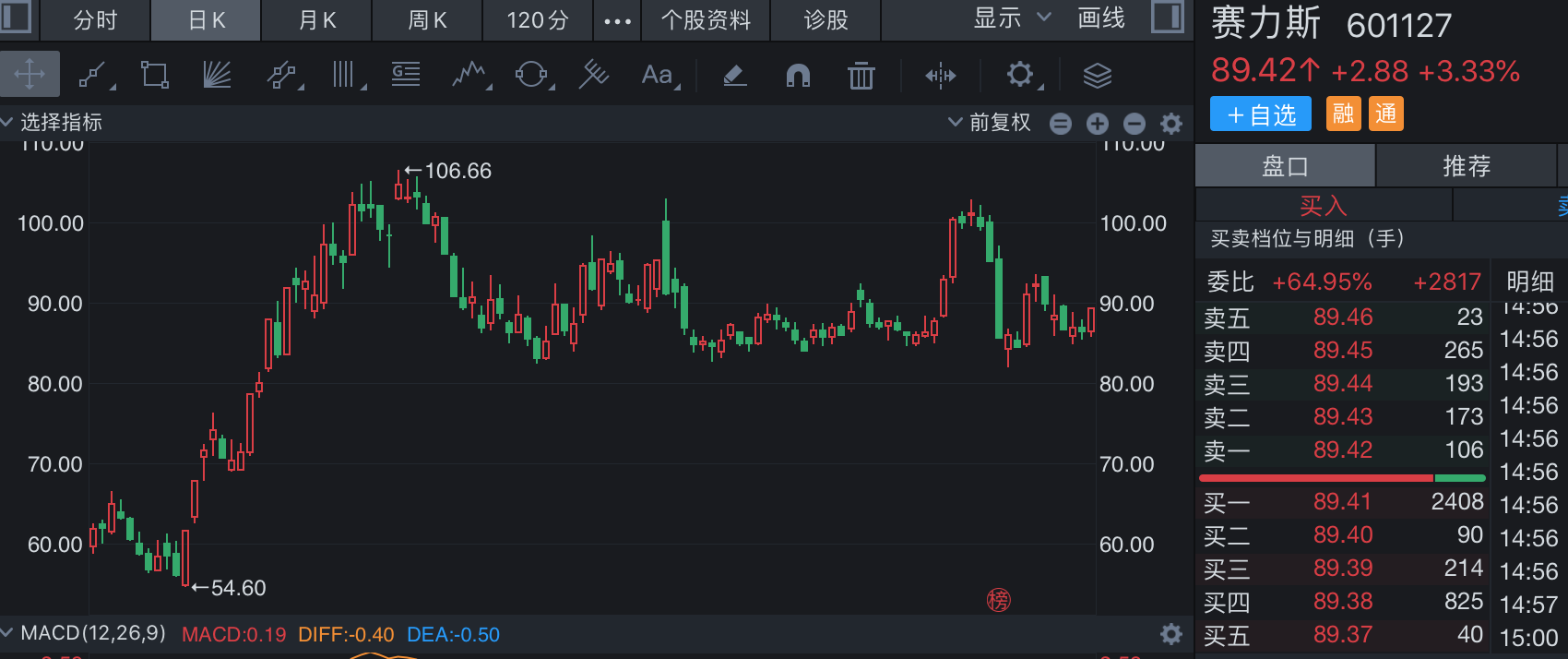This screenshot has height=659, width=1568.
Task: Toggle the right panel layout icon
Action: (x=1168, y=17)
